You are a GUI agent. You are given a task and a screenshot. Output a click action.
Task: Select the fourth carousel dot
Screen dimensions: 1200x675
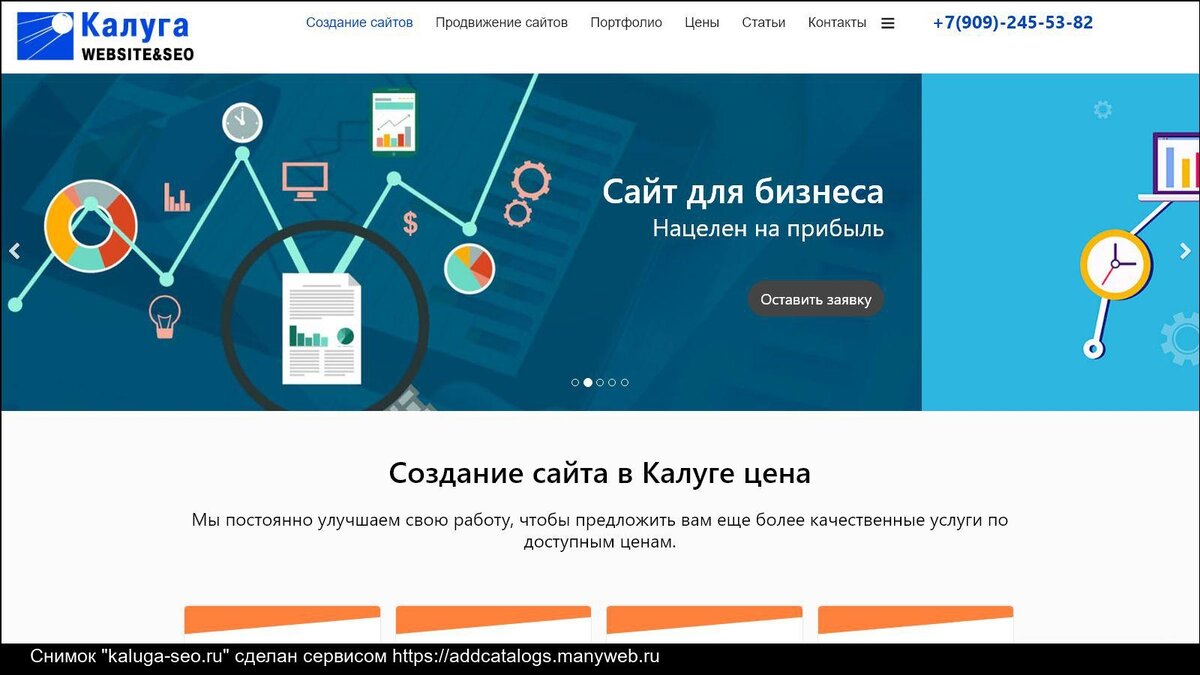[612, 381]
